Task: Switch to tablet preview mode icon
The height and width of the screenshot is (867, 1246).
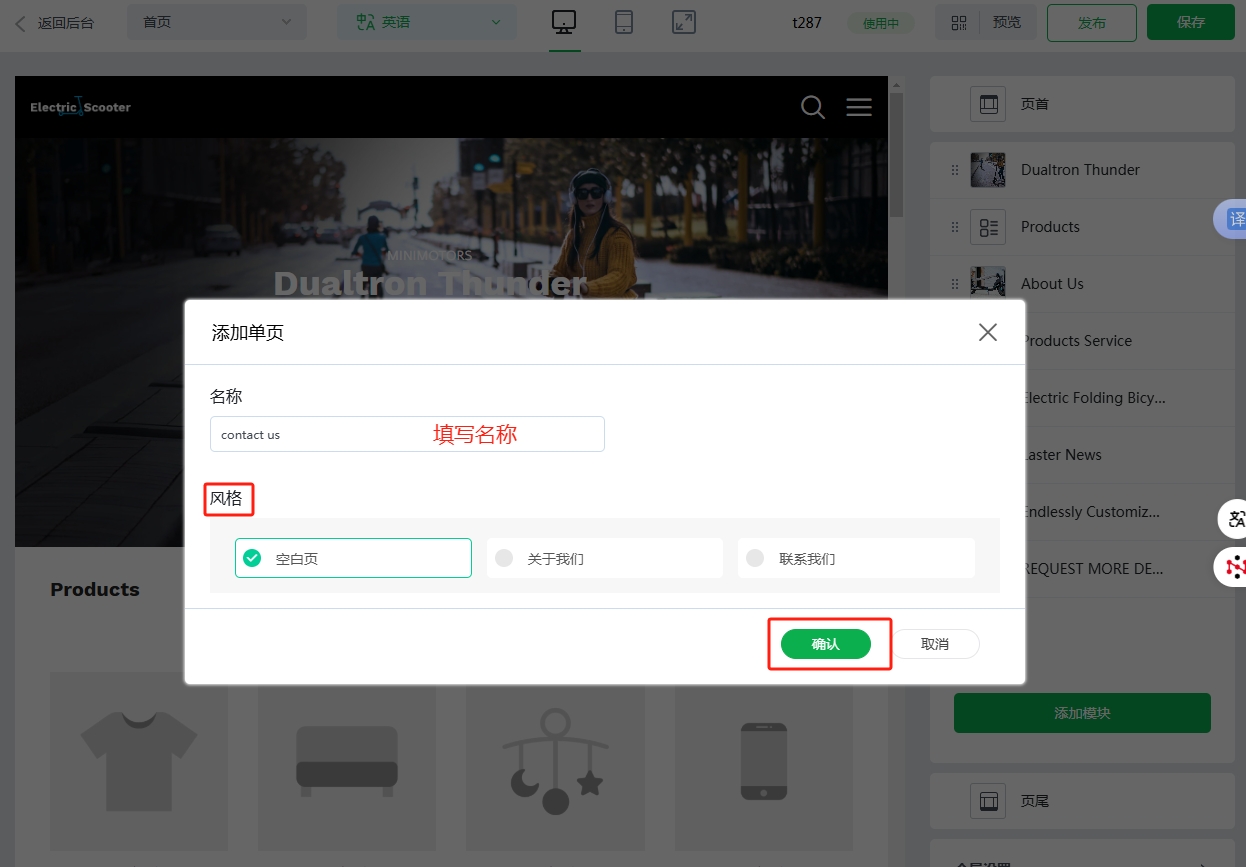Action: tap(624, 22)
